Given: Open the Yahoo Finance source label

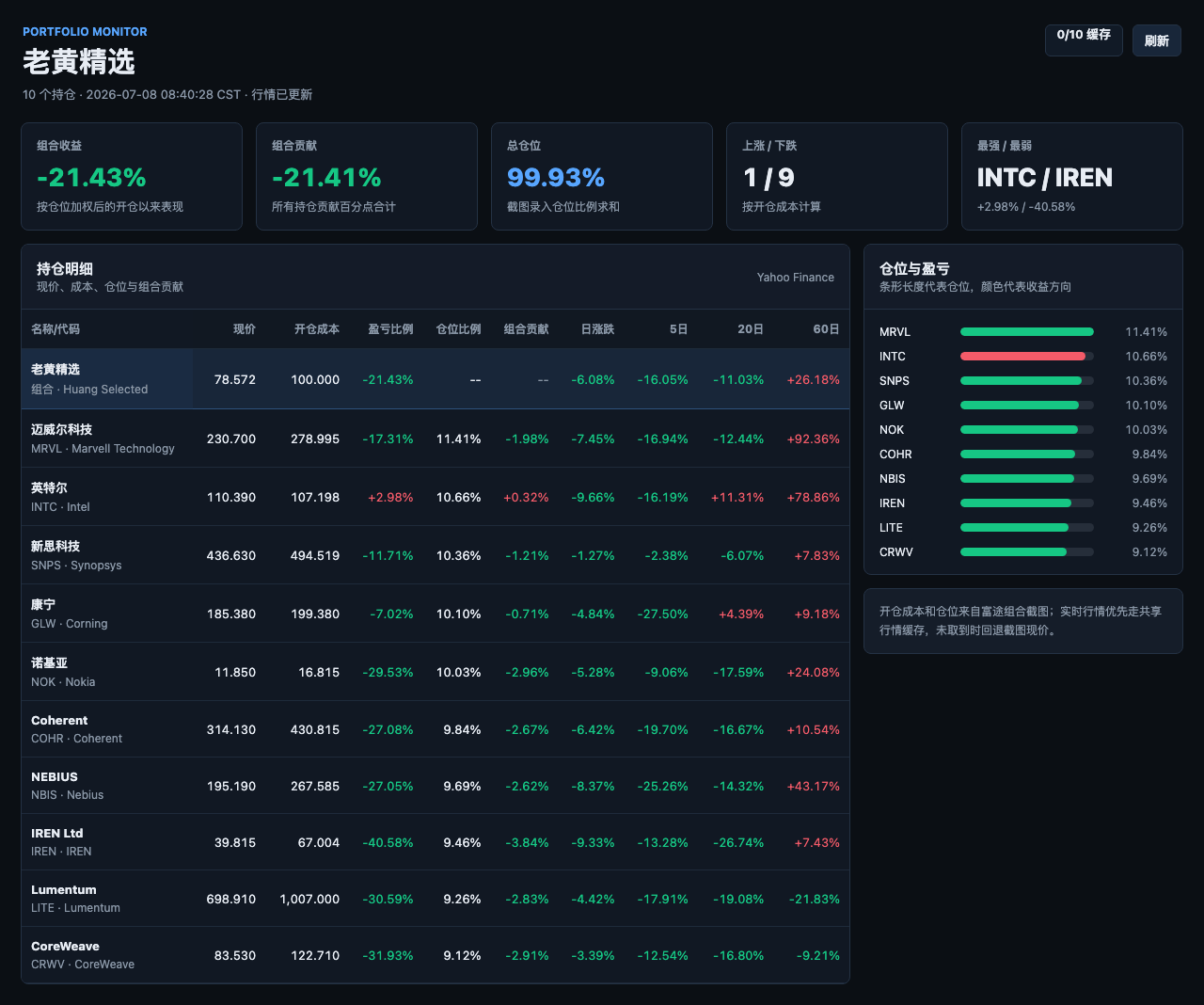Looking at the screenshot, I should 795,278.
